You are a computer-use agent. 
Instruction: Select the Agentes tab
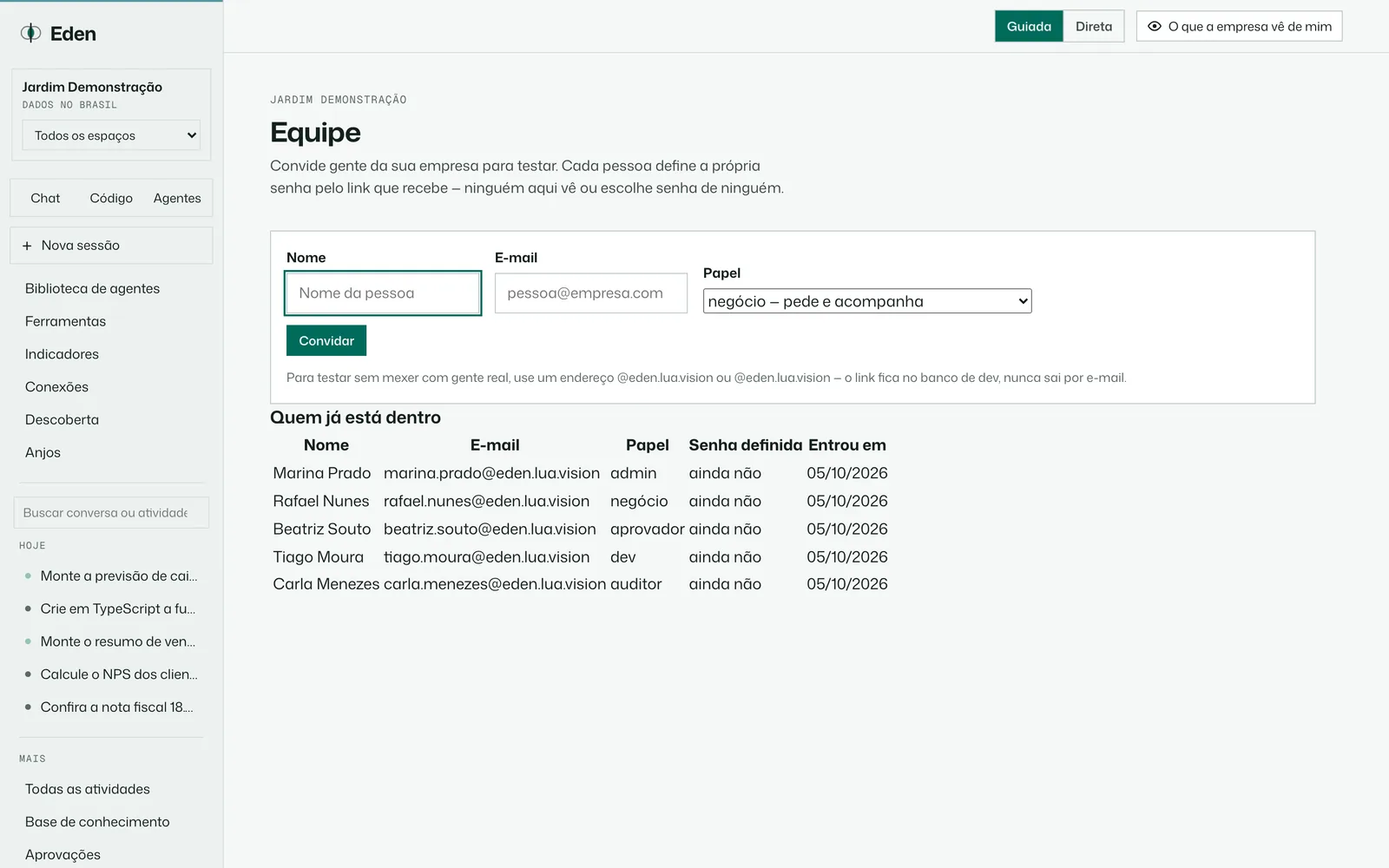click(x=177, y=198)
